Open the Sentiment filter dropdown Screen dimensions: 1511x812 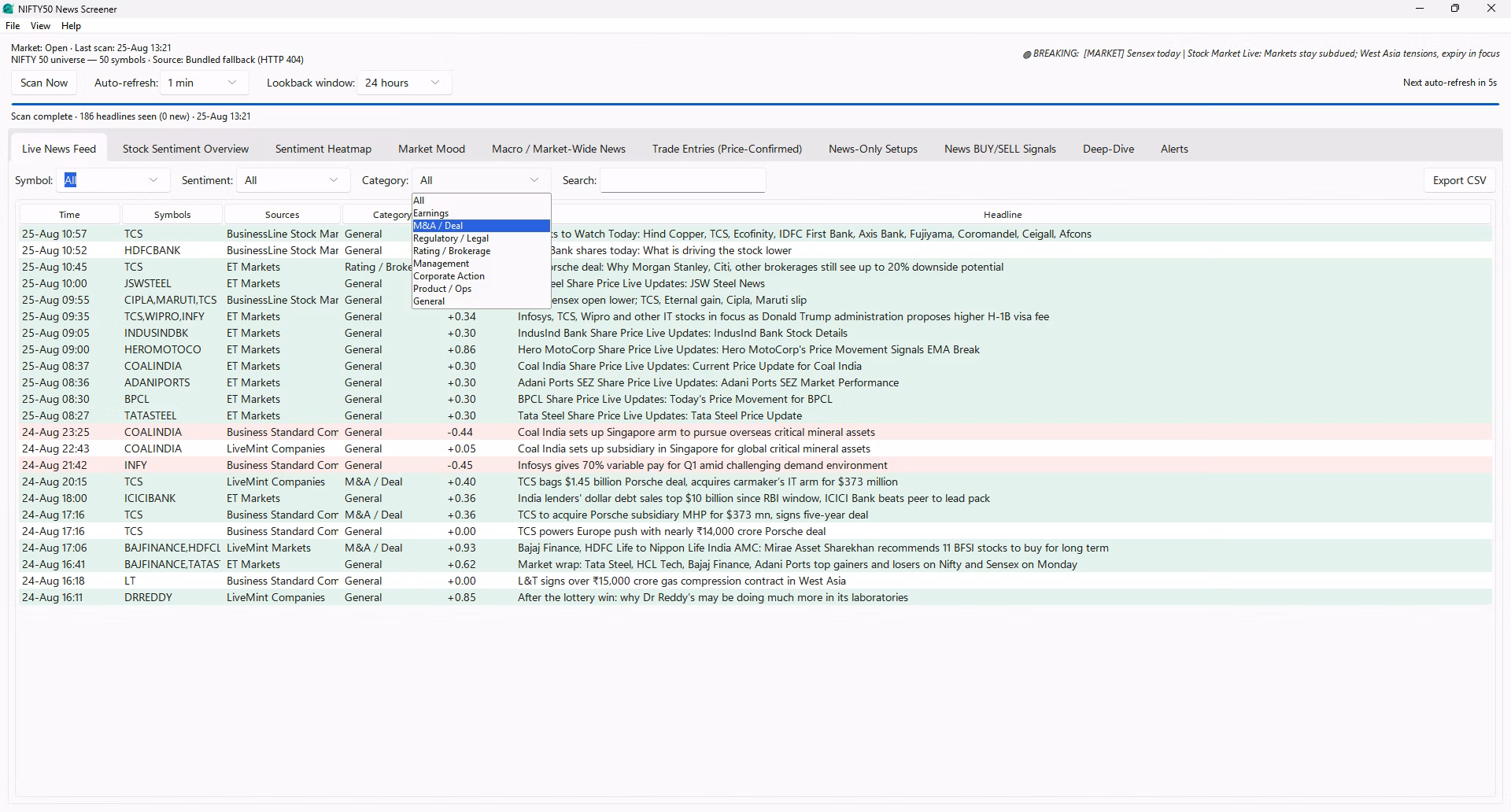tap(294, 180)
